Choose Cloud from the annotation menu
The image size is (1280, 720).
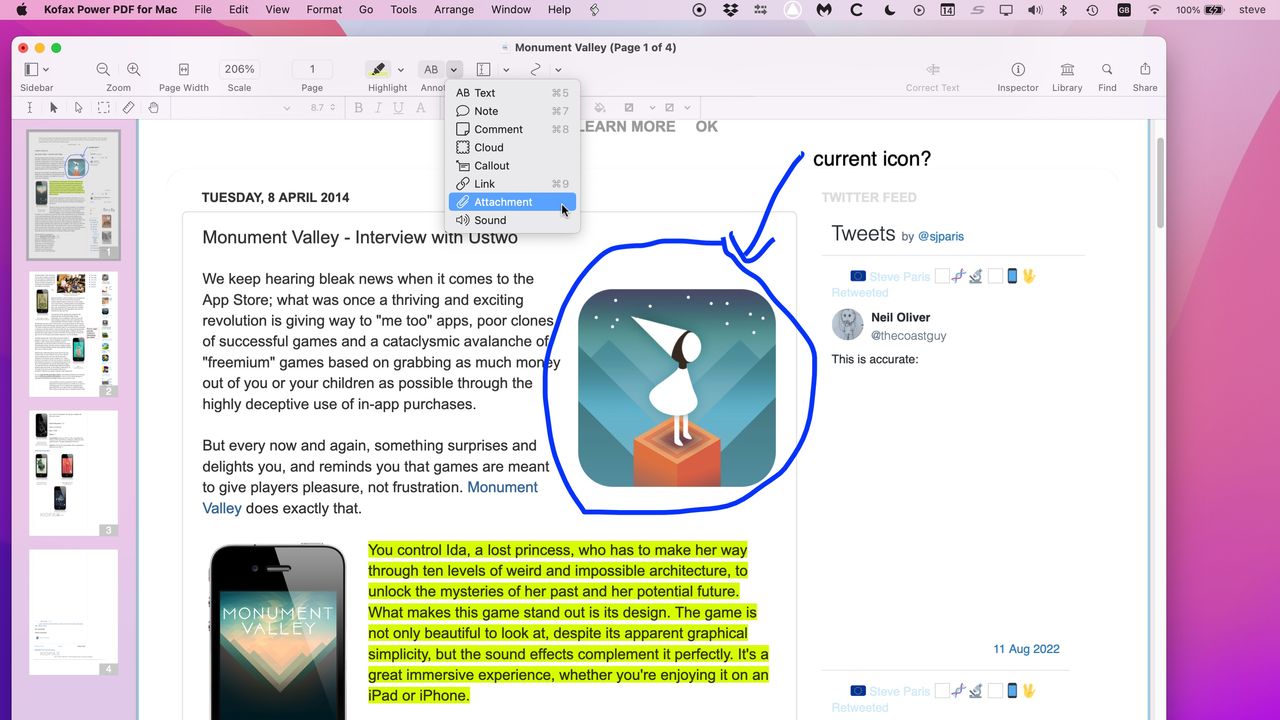coord(512,147)
